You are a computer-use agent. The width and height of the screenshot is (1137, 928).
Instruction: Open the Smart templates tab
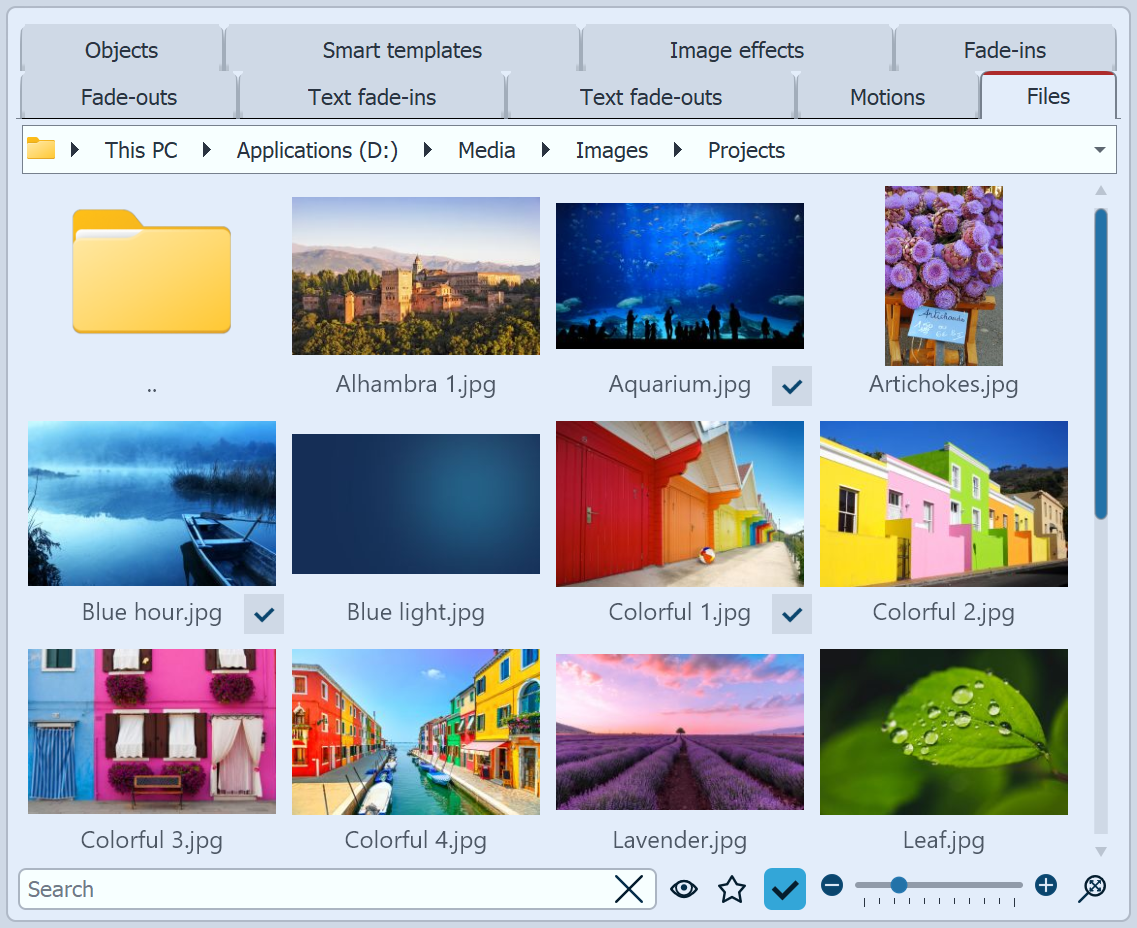401,49
